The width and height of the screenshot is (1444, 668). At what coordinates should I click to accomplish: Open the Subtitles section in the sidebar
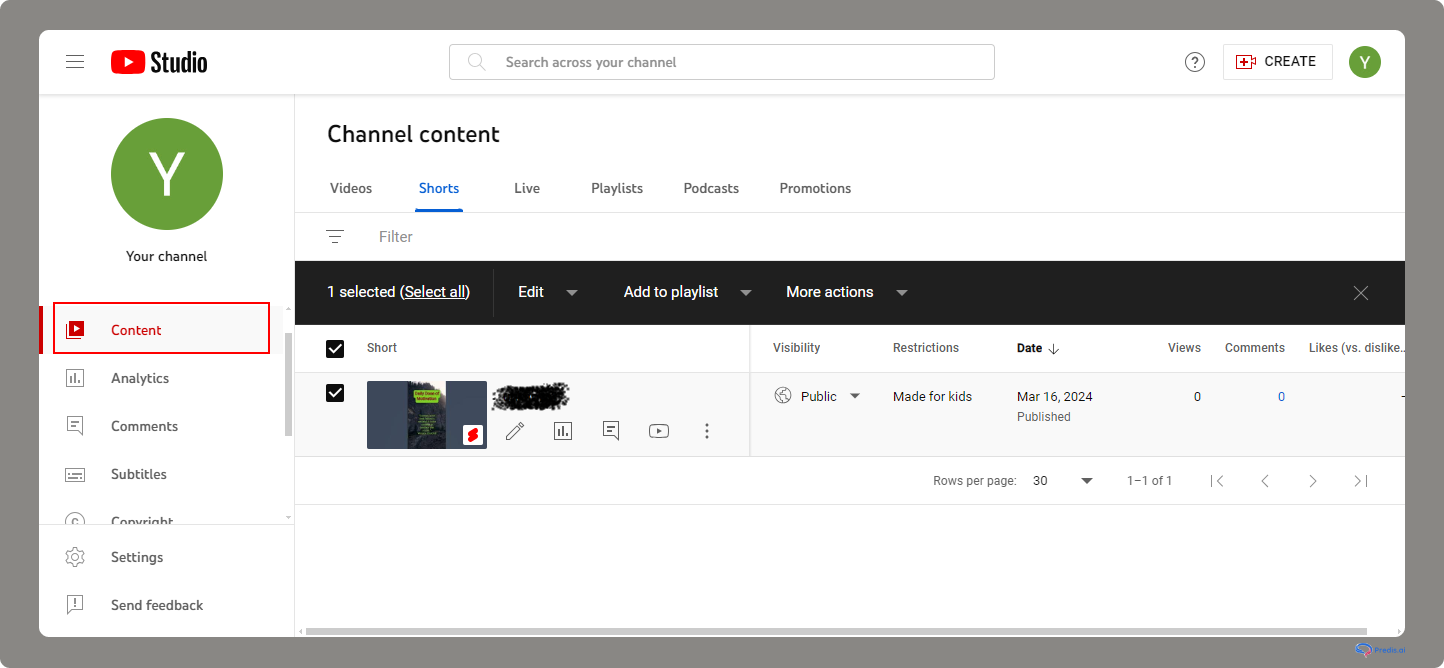(x=139, y=474)
